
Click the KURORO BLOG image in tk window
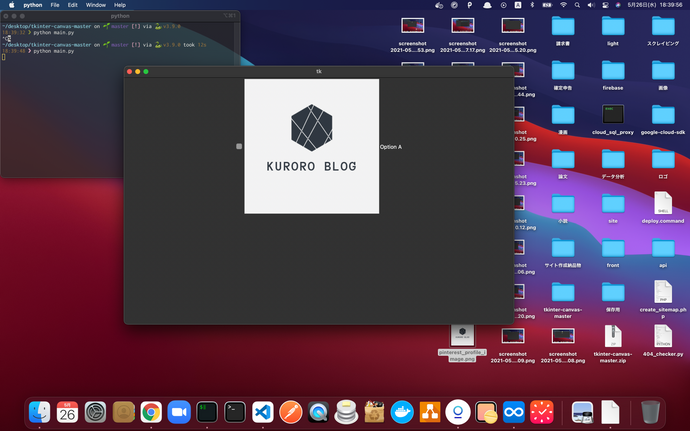[x=312, y=146]
